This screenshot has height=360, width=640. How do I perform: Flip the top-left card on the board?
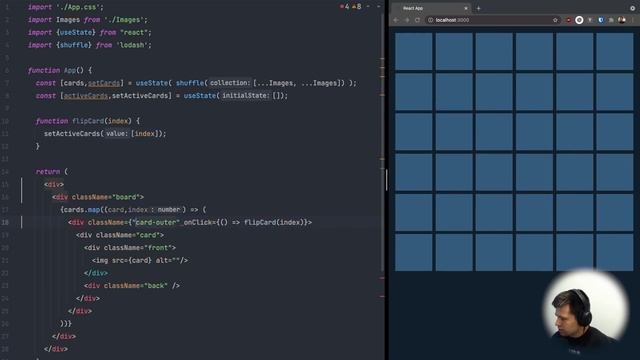pos(413,51)
